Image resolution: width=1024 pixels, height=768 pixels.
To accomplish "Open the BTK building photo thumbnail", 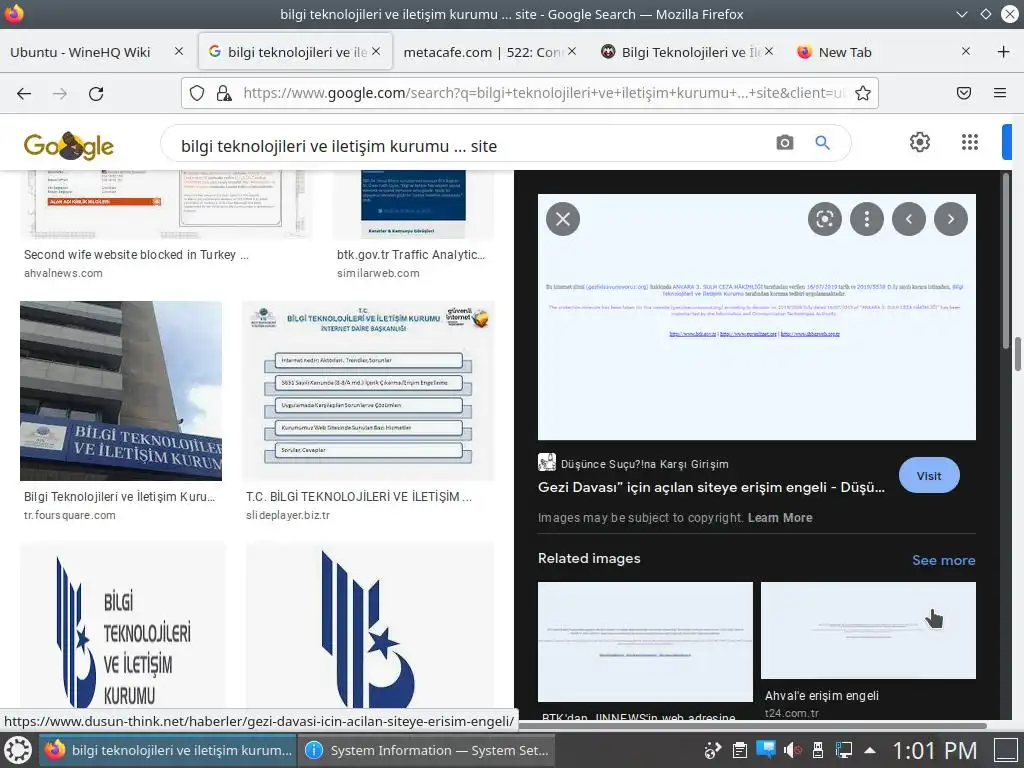I will 121,391.
